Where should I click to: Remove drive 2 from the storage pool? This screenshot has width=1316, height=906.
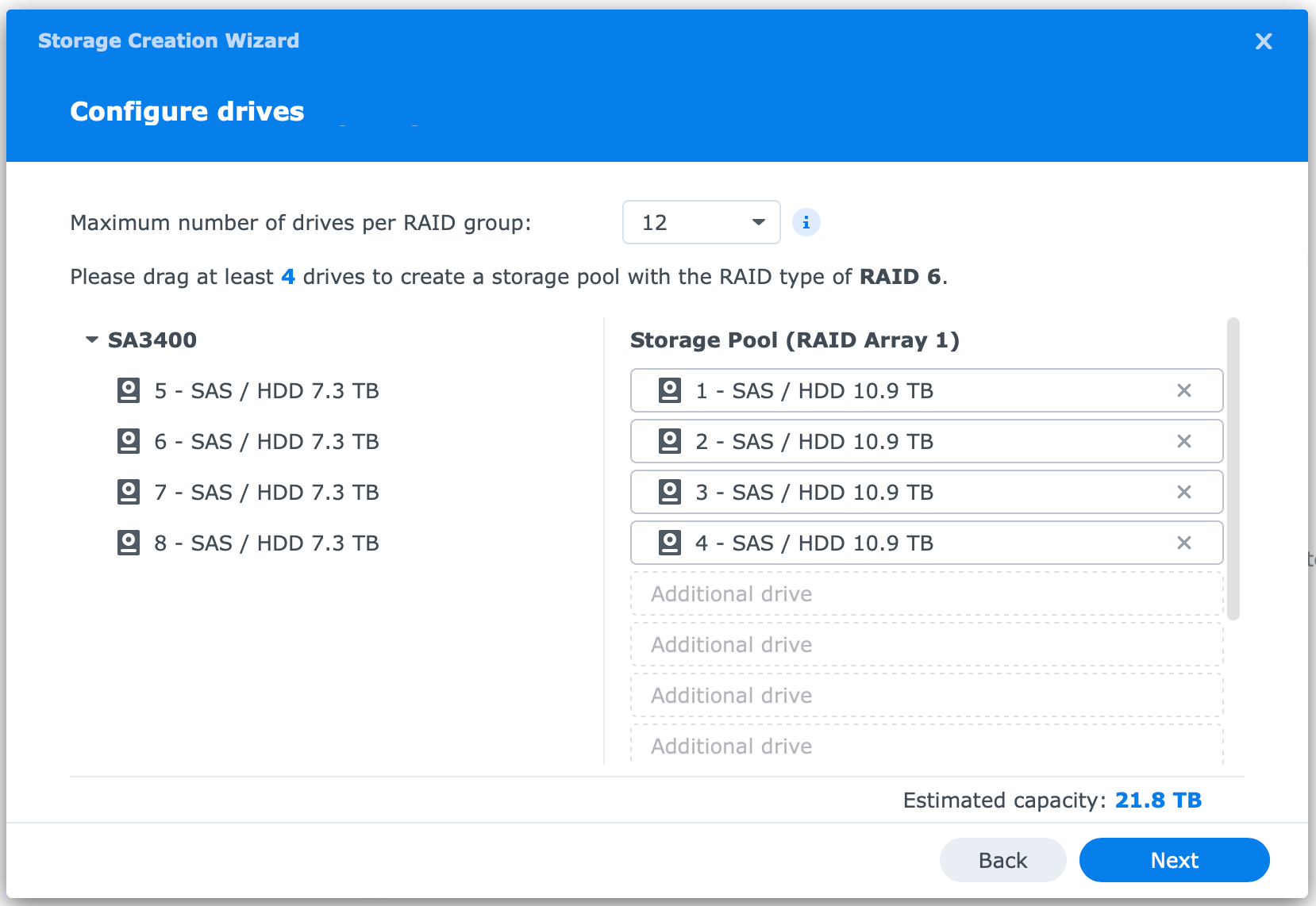(x=1183, y=441)
